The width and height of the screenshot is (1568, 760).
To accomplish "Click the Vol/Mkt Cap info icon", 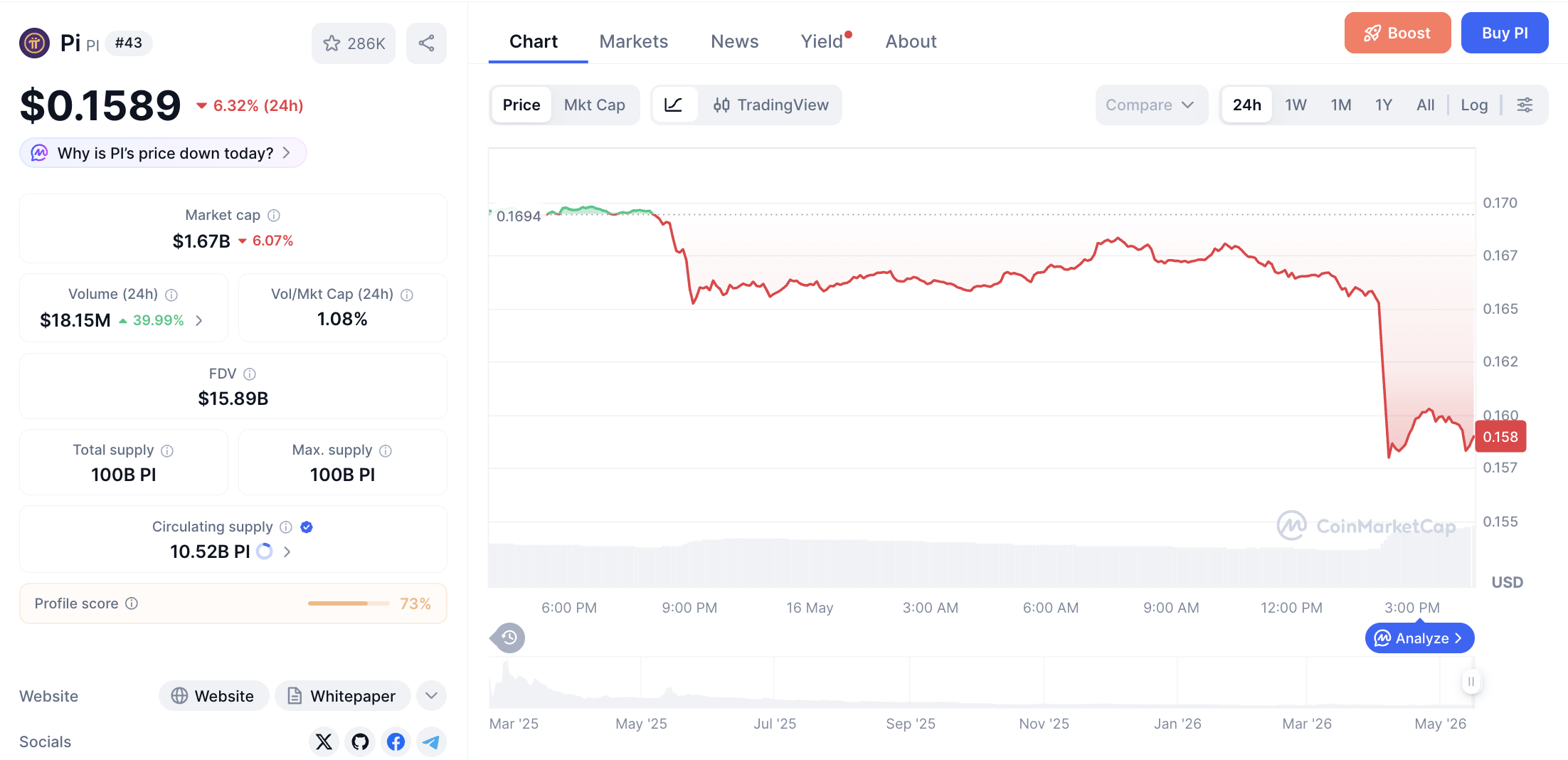I will [x=407, y=295].
